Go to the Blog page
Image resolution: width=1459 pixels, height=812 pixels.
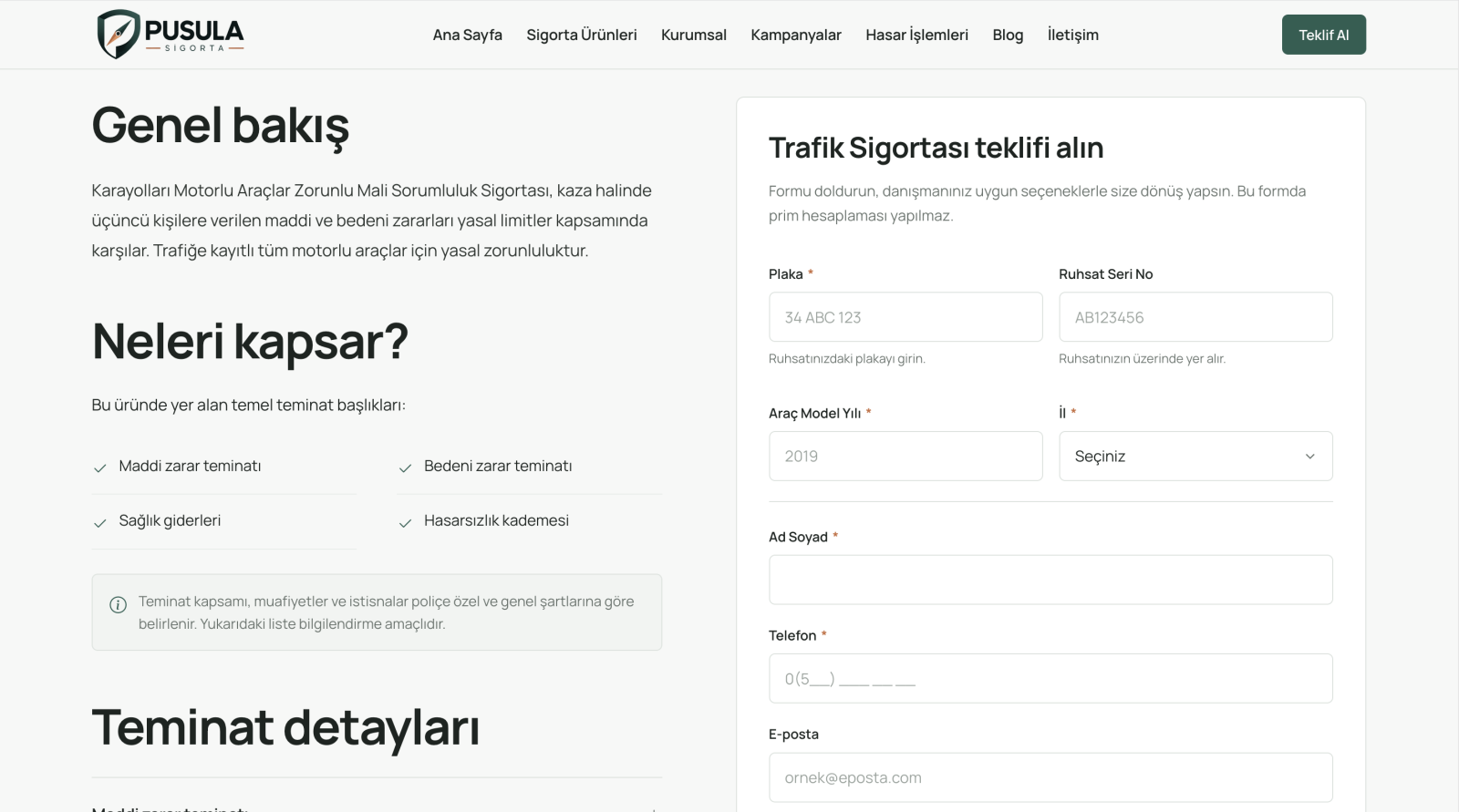point(1008,35)
